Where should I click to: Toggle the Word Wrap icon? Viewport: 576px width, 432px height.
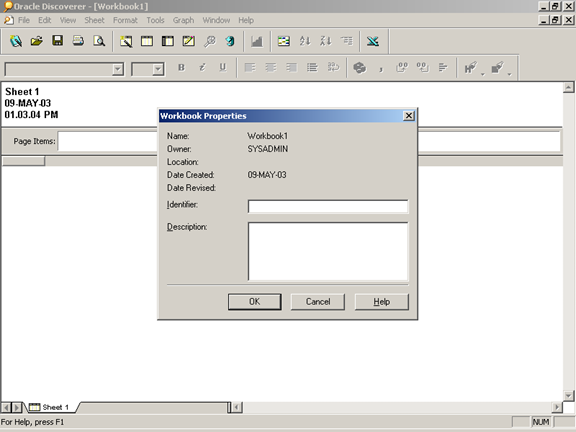333,68
